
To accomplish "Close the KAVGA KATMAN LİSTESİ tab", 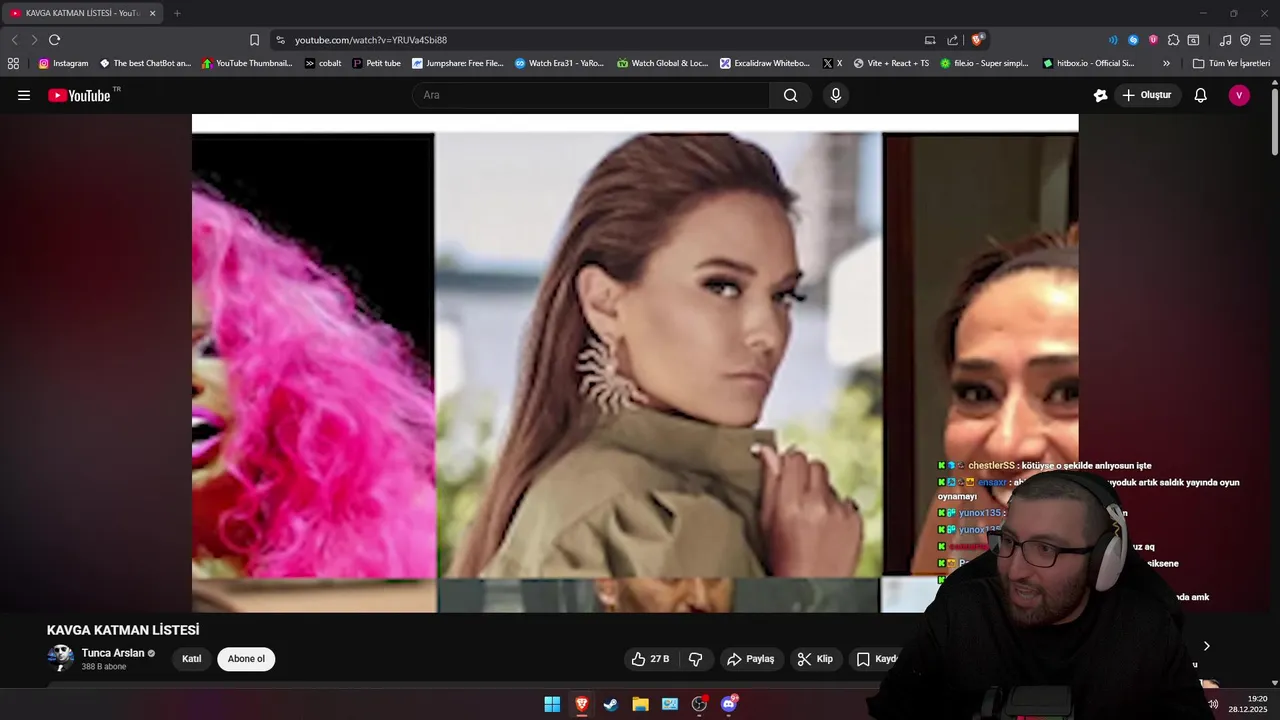I will point(153,13).
